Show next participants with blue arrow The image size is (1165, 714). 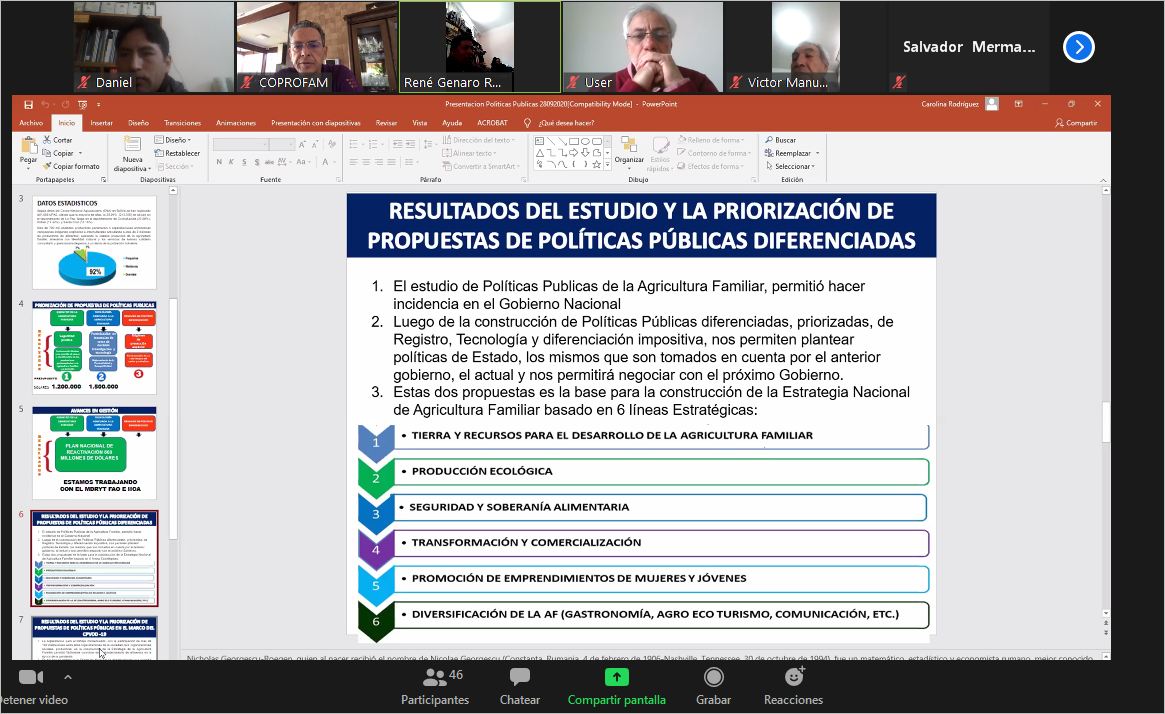(1078, 47)
